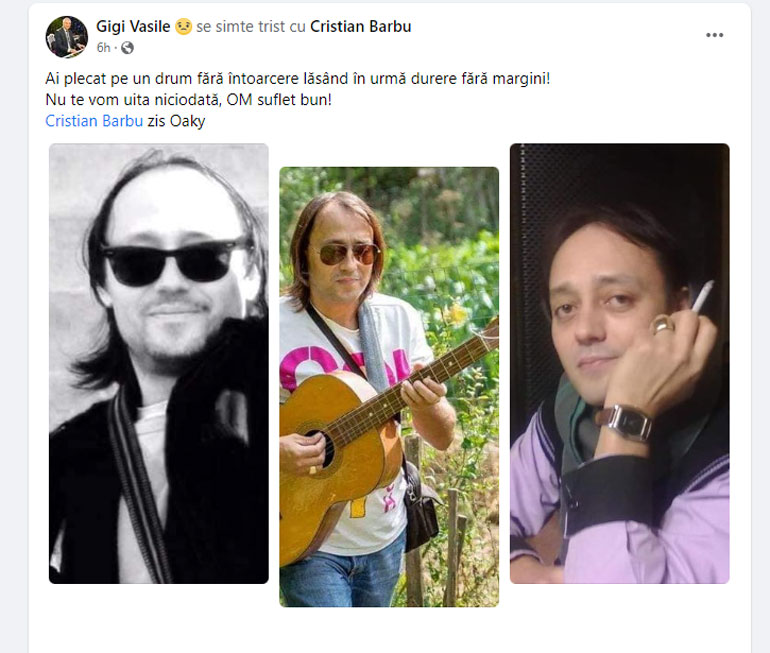Click the wristwatch in the right photo
The image size is (770, 653).
[625, 422]
